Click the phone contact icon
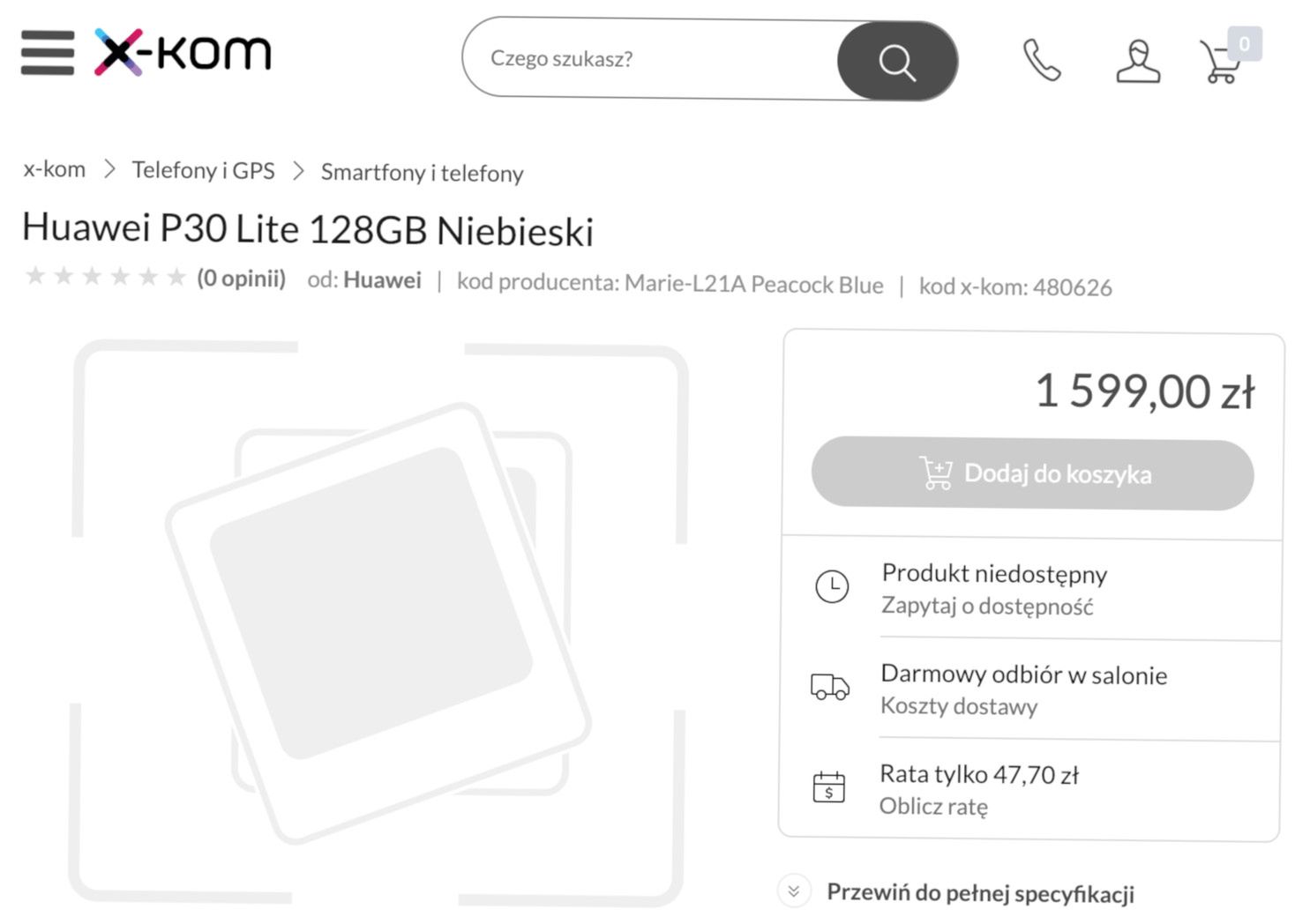The image size is (1295, 924). click(x=1041, y=60)
